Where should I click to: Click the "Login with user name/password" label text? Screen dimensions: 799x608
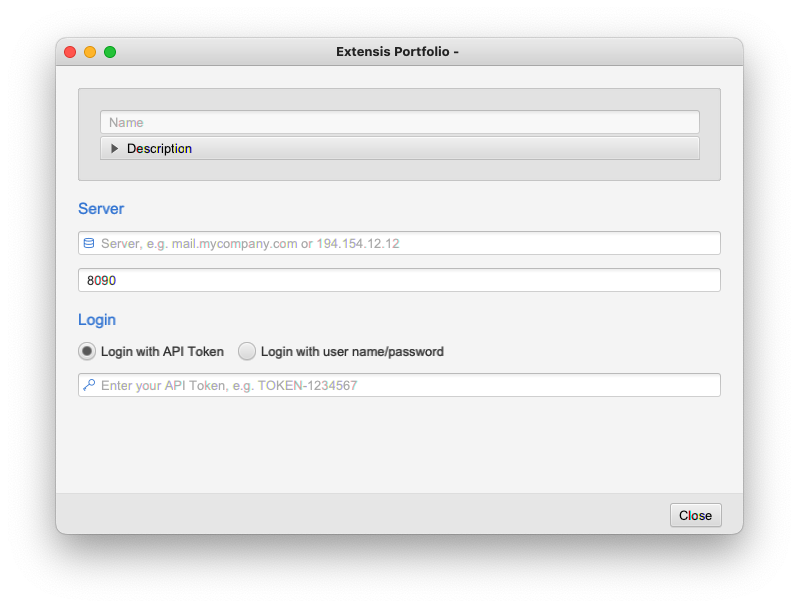pyautogui.click(x=352, y=352)
